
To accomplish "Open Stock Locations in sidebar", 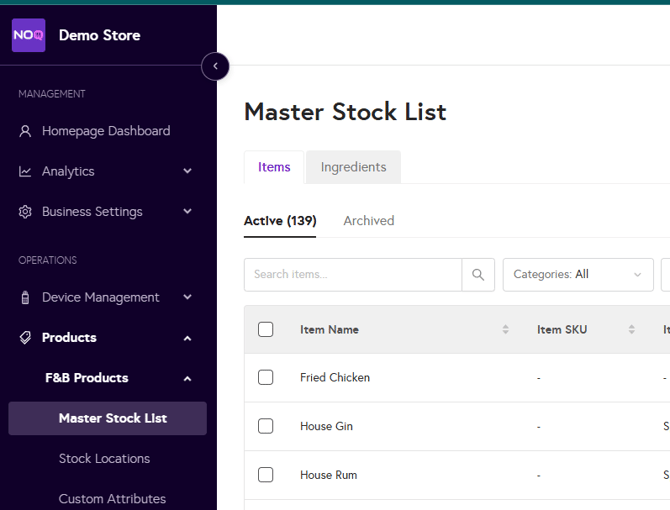I will point(104,459).
